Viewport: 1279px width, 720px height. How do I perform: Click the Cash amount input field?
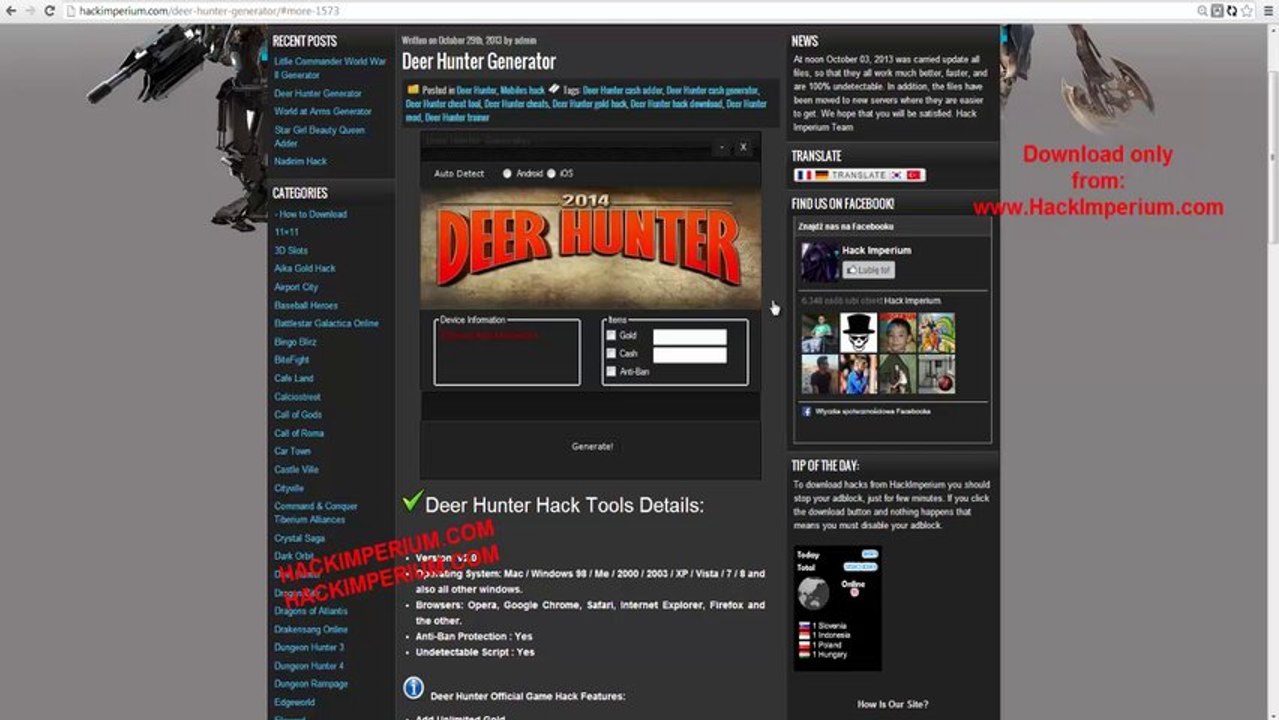tap(690, 355)
